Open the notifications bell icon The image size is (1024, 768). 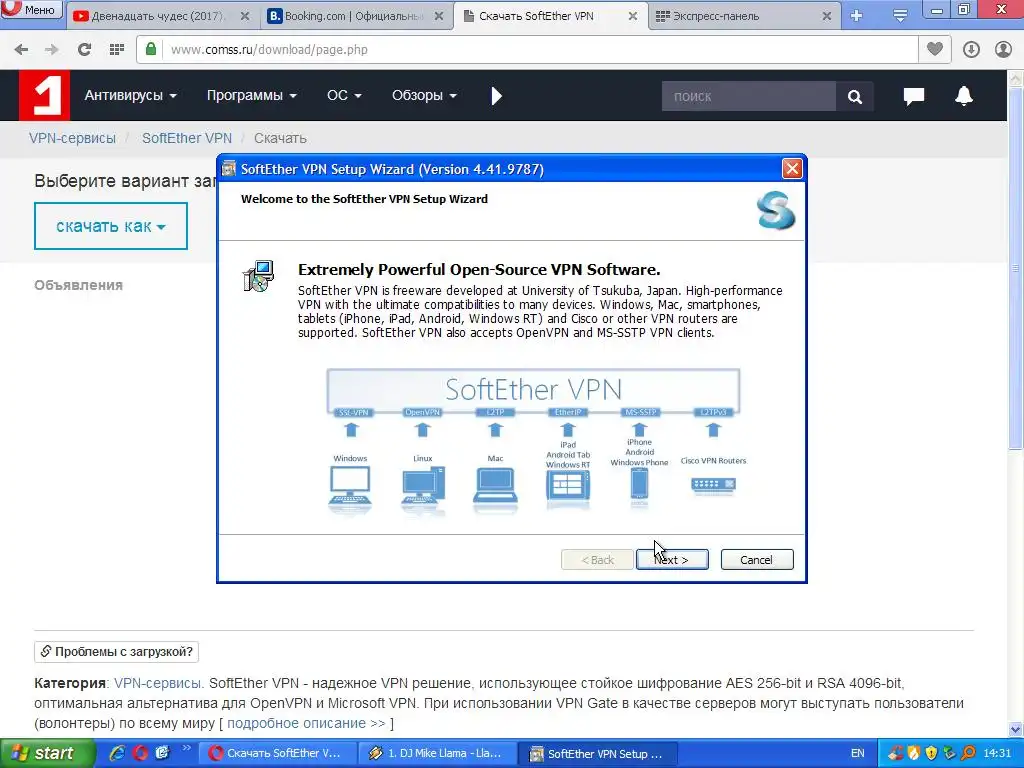964,96
